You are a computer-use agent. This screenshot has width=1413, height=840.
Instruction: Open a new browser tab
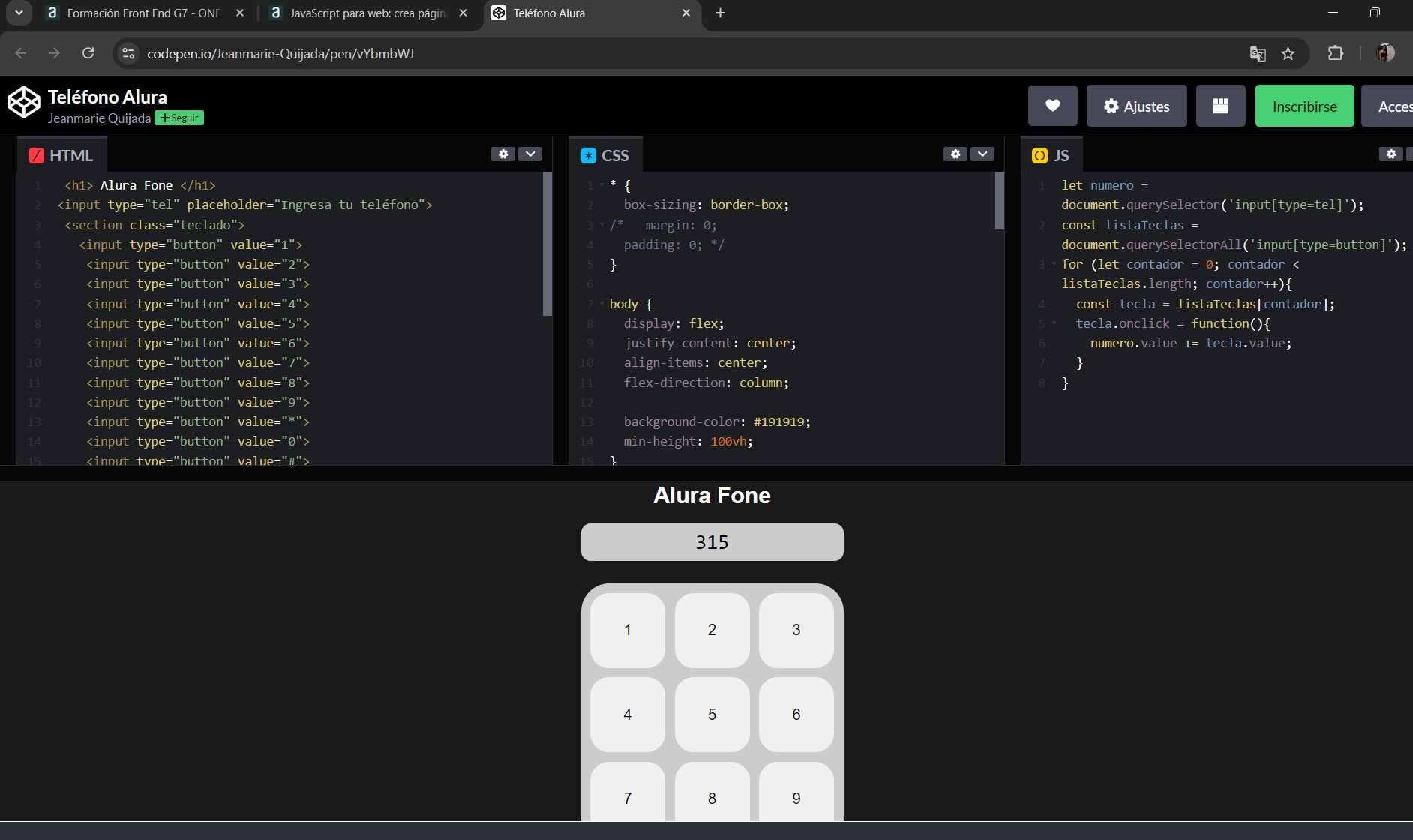click(x=720, y=13)
